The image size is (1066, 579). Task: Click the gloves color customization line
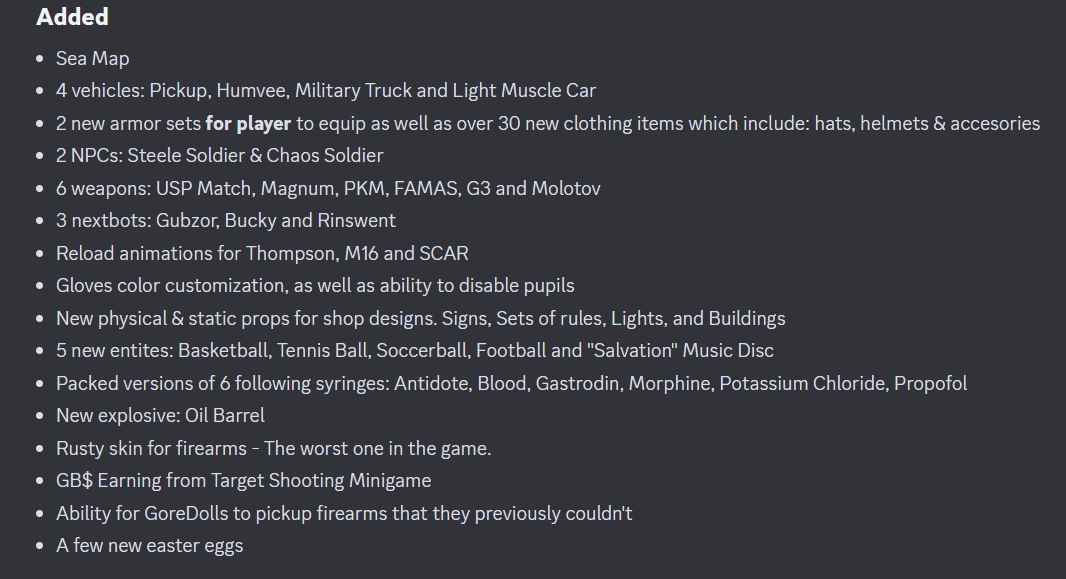click(315, 286)
